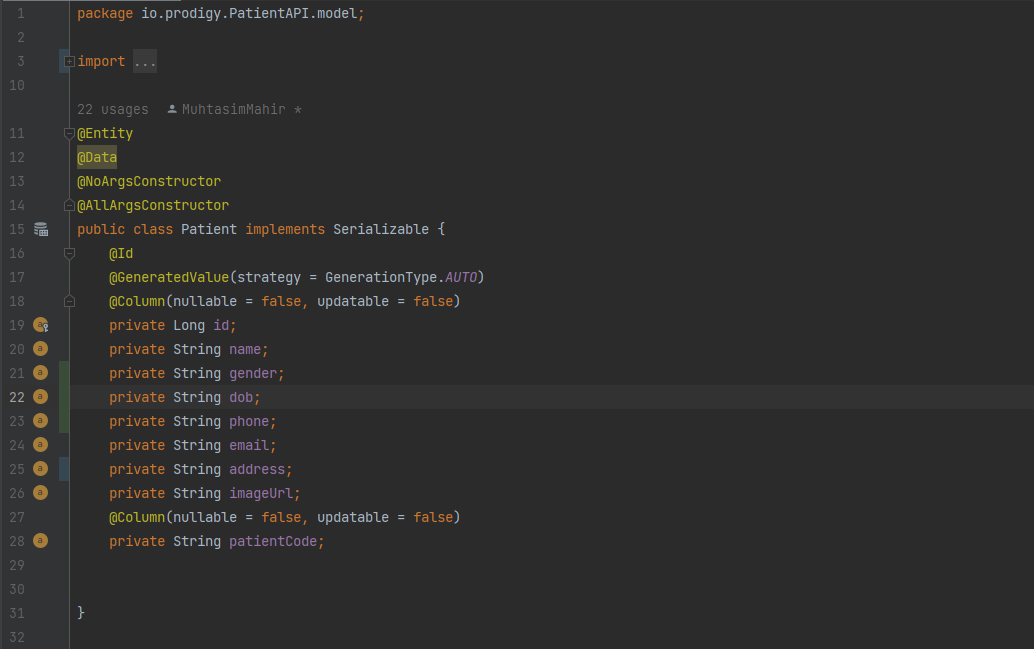Click the MuhtasimMahir author inlay hint

(234, 109)
